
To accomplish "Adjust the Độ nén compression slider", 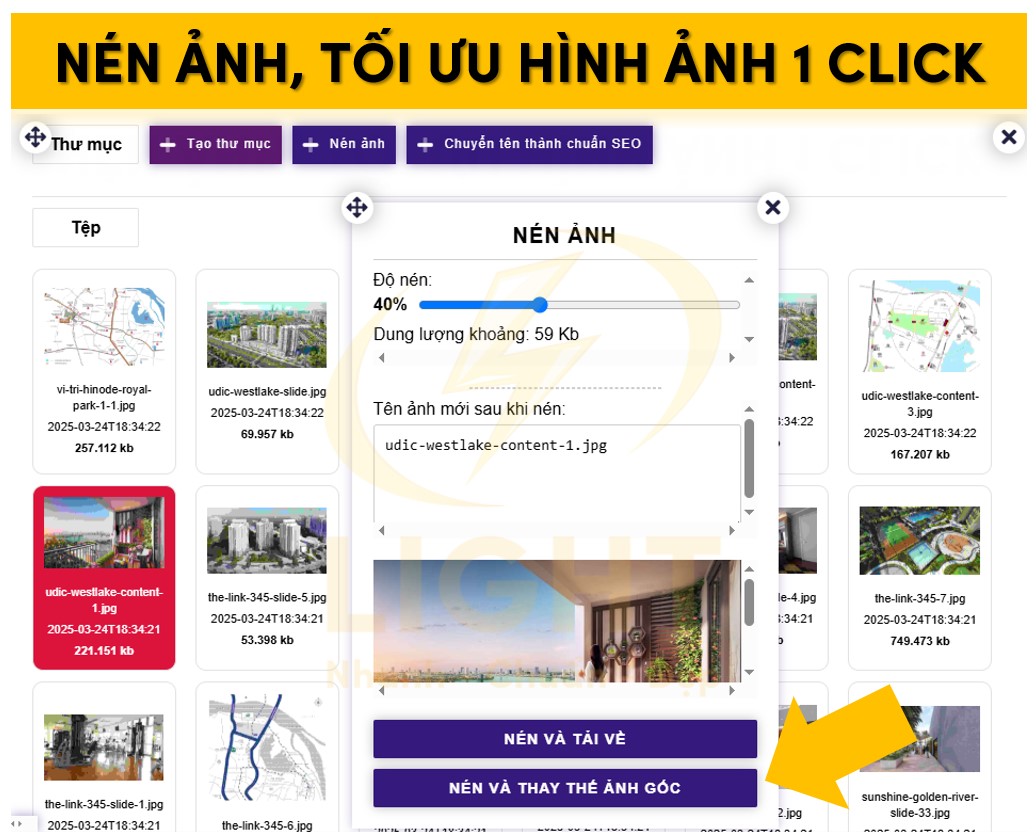I will pyautogui.click(x=579, y=305).
